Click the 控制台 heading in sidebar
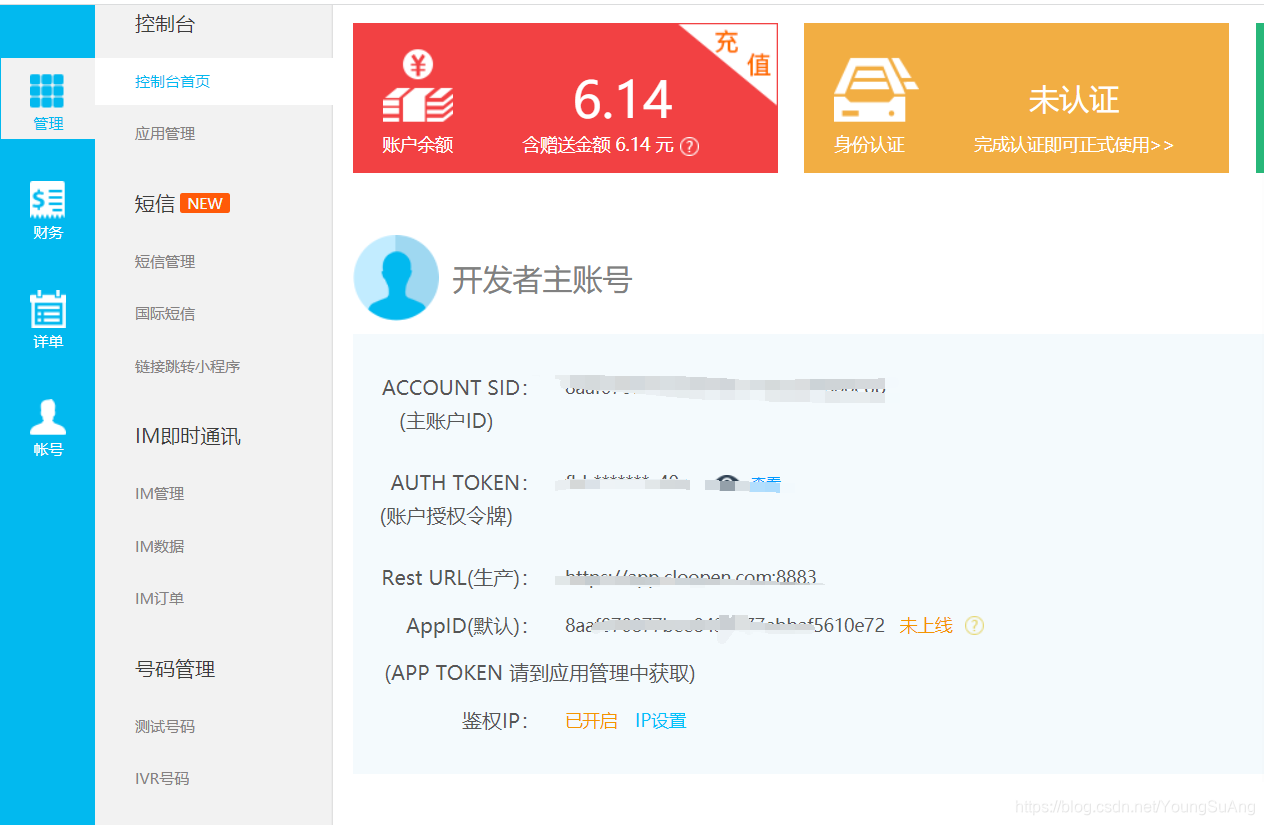The width and height of the screenshot is (1264, 825). pyautogui.click(x=165, y=25)
